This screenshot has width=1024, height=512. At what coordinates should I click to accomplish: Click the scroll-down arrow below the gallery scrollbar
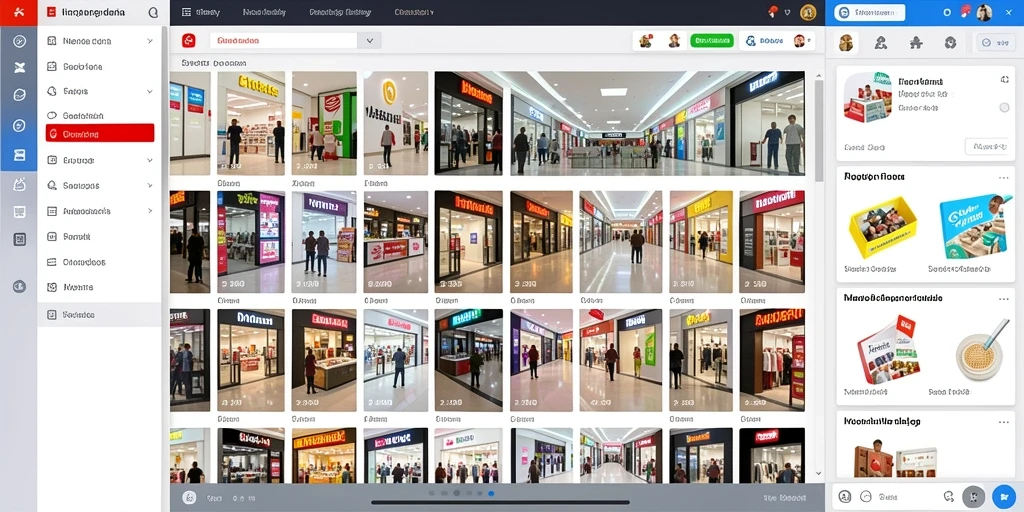pos(819,474)
